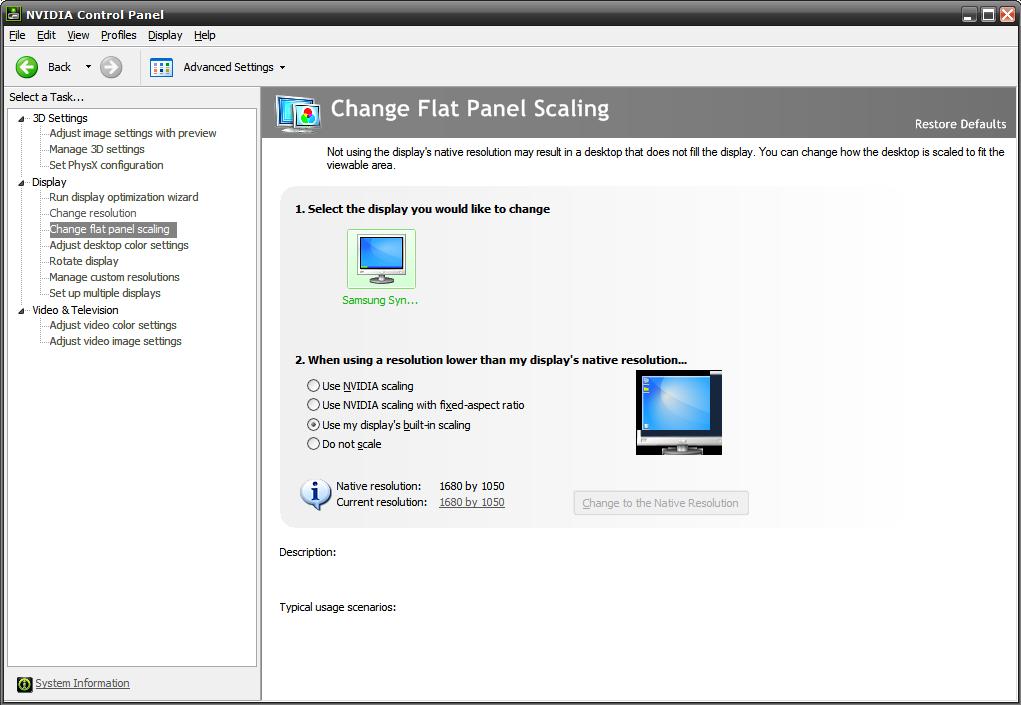Open Adjust video color settings

(x=113, y=325)
